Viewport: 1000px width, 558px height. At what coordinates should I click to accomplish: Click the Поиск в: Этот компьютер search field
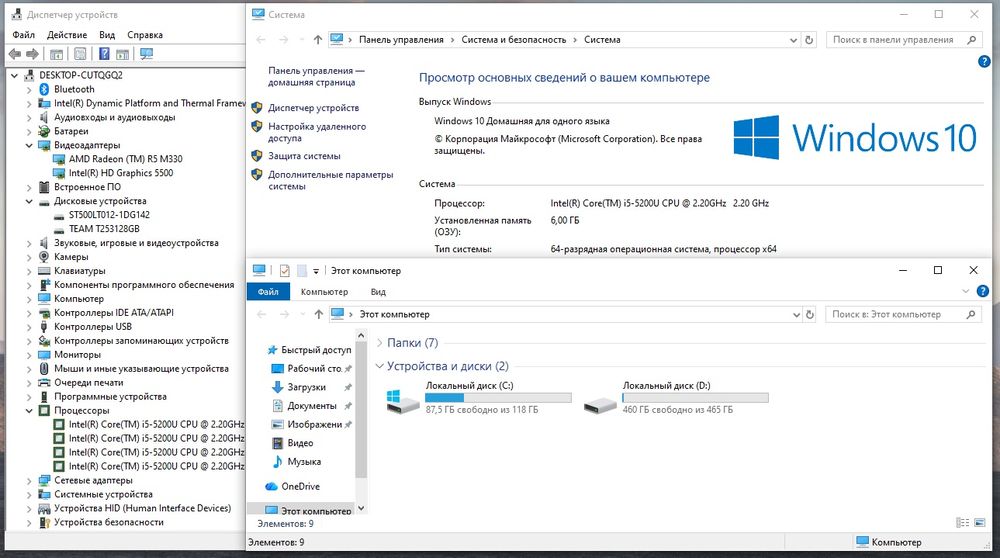click(903, 314)
